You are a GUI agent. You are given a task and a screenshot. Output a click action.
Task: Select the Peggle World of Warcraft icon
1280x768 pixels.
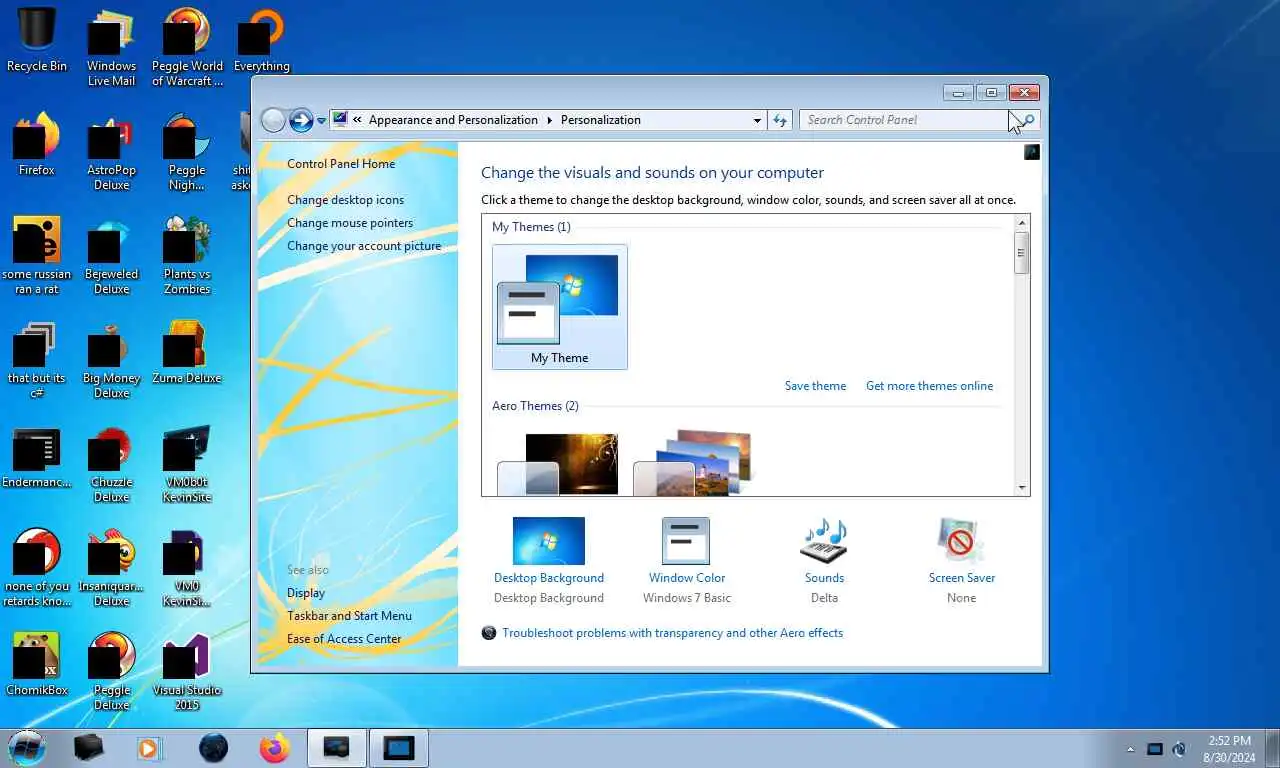pos(187,47)
